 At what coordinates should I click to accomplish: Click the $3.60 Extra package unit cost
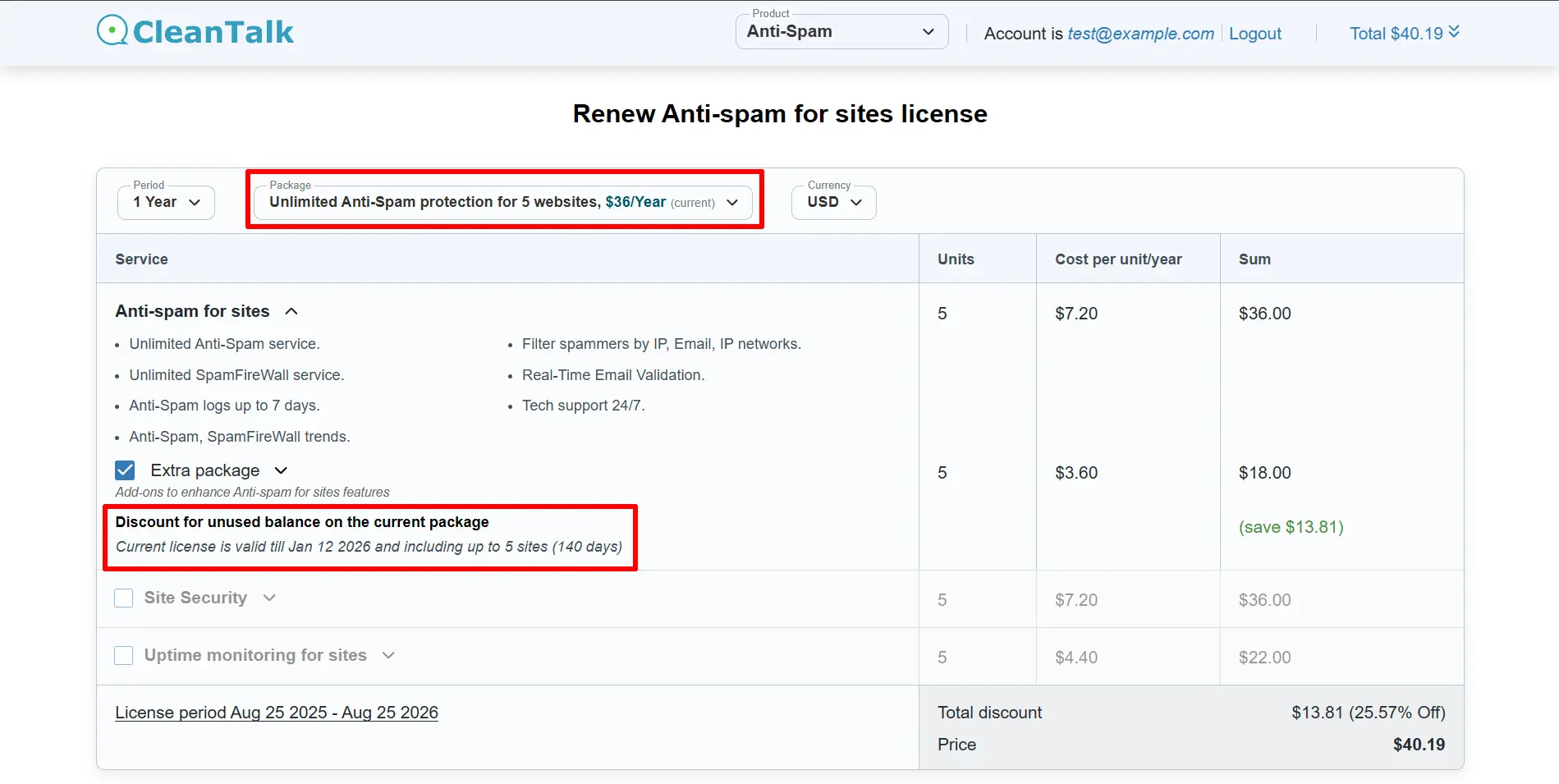pyautogui.click(x=1076, y=473)
